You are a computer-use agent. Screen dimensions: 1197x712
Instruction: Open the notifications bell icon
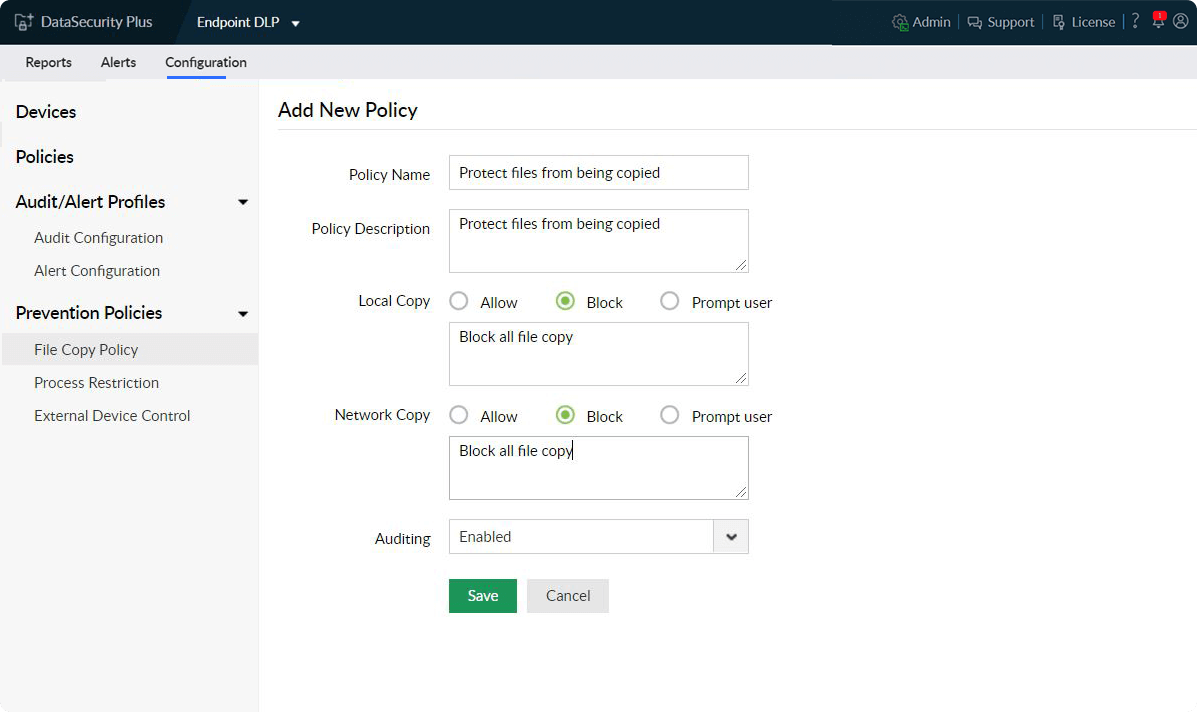coord(1158,21)
